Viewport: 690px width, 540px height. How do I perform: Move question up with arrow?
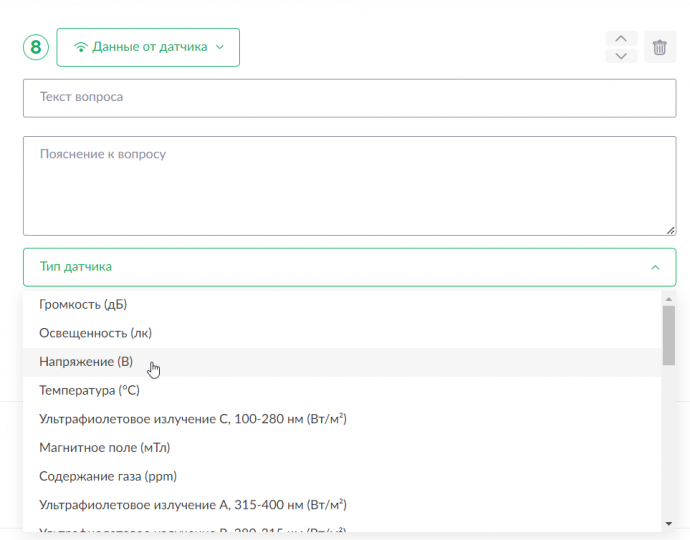(x=621, y=39)
